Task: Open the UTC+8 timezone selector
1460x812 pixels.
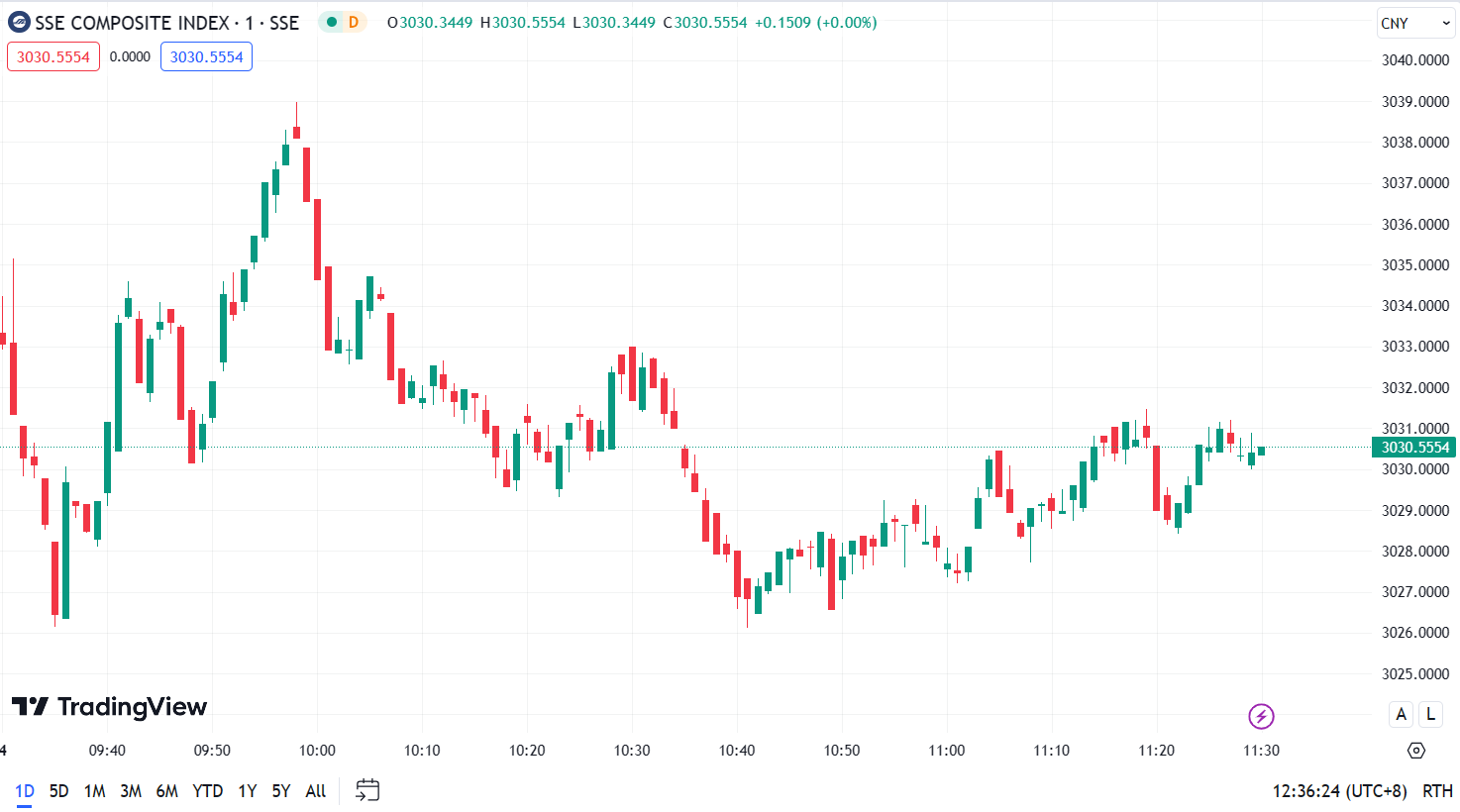Action: pos(1339,791)
